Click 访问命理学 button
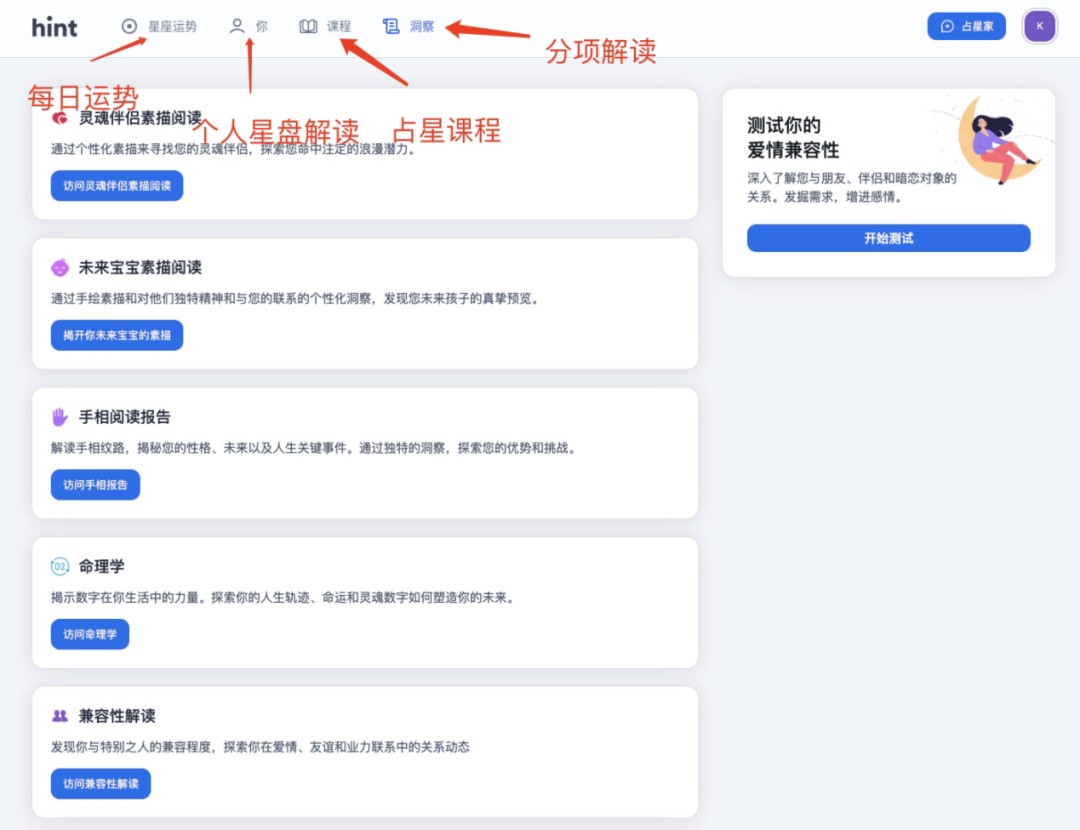 (90, 634)
